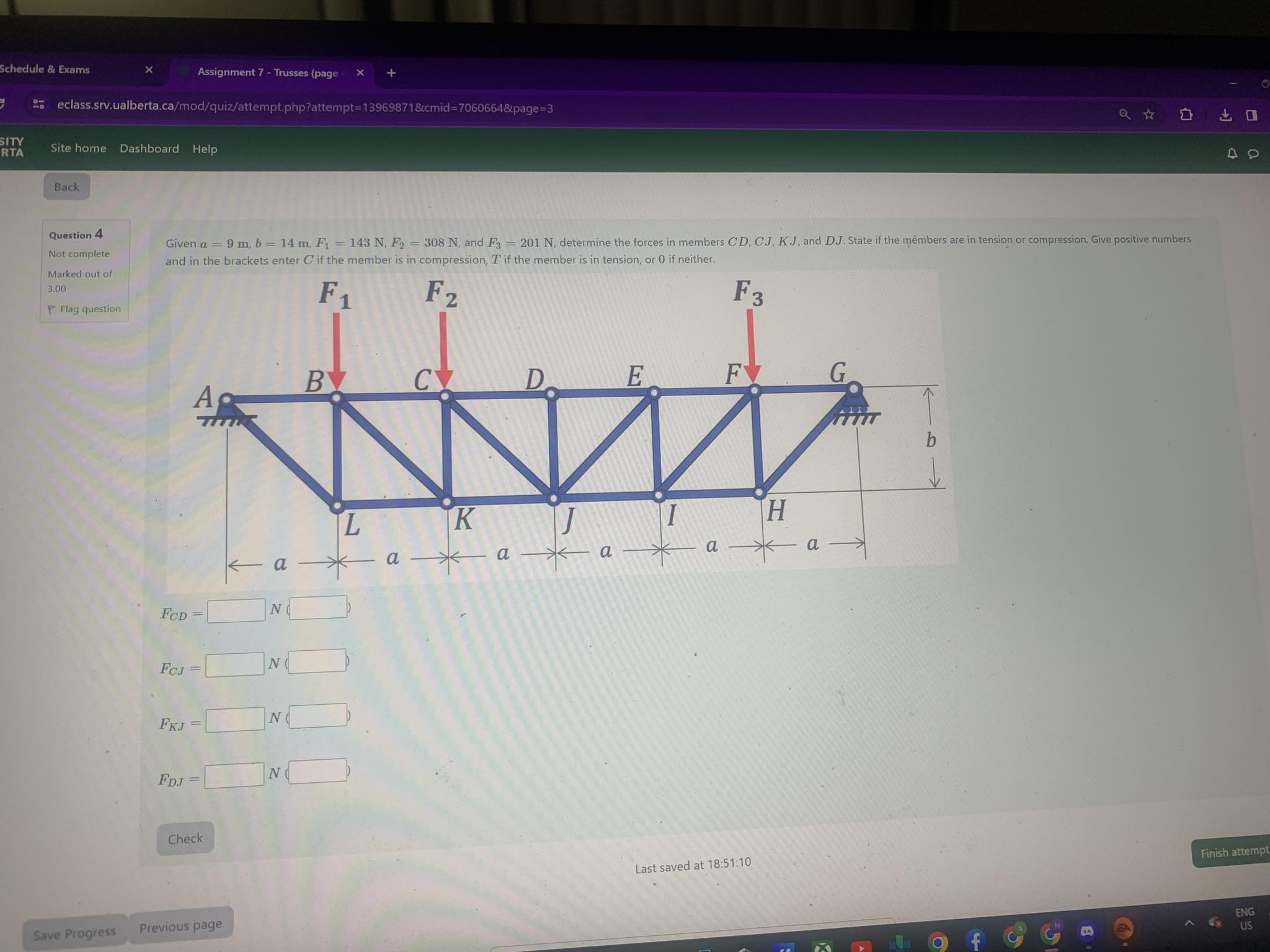The width and height of the screenshot is (1270, 952).
Task: Click Finish attempt
Action: 1231,853
